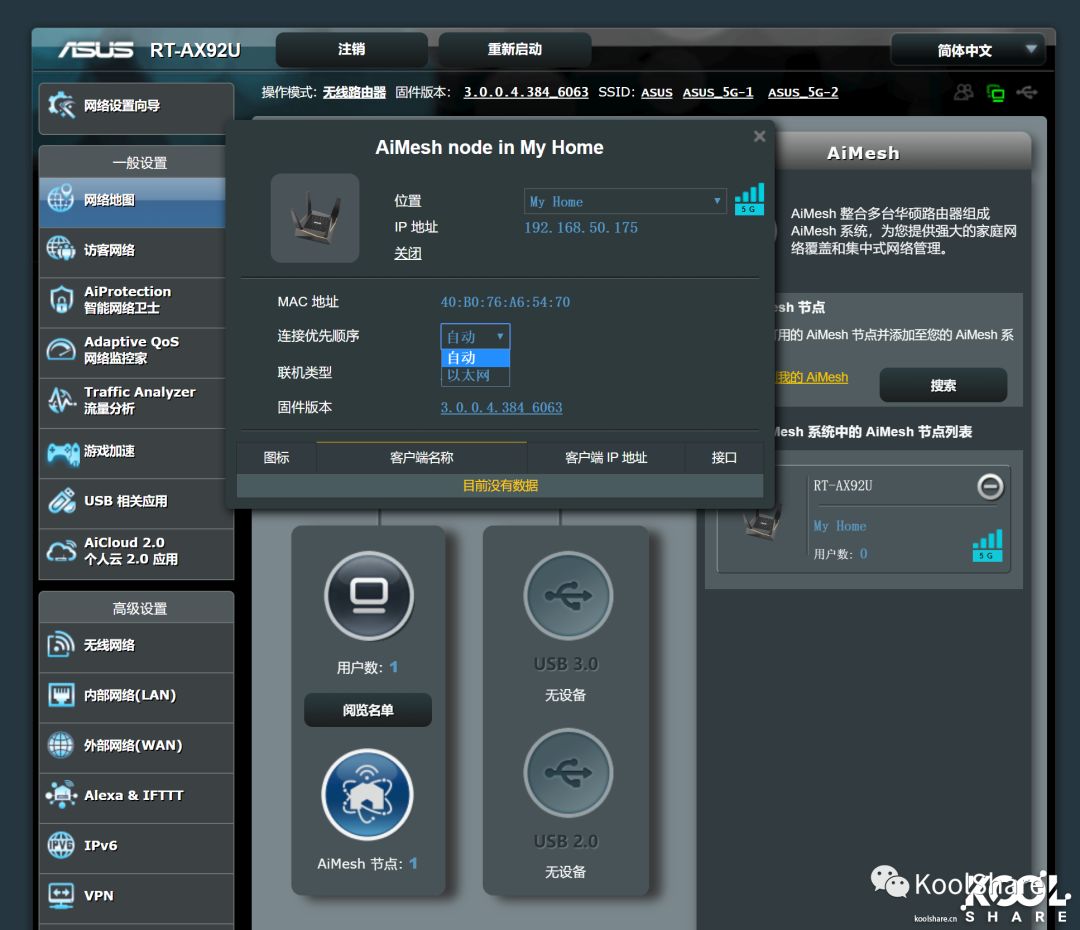
Task: Click the 接口 column header
Action: [724, 457]
